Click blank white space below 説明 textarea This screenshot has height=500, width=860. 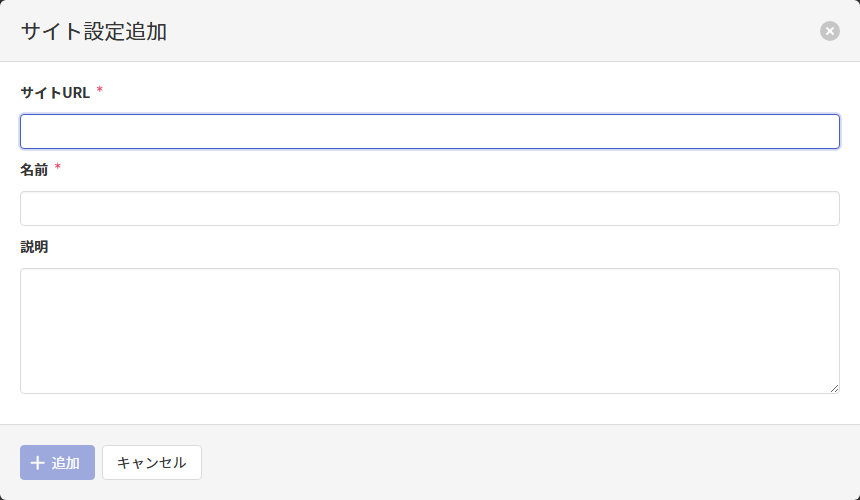pos(430,409)
